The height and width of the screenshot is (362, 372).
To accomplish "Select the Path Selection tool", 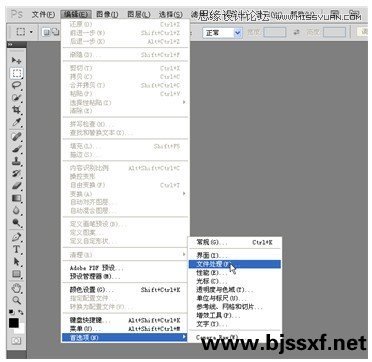I will tap(16, 262).
